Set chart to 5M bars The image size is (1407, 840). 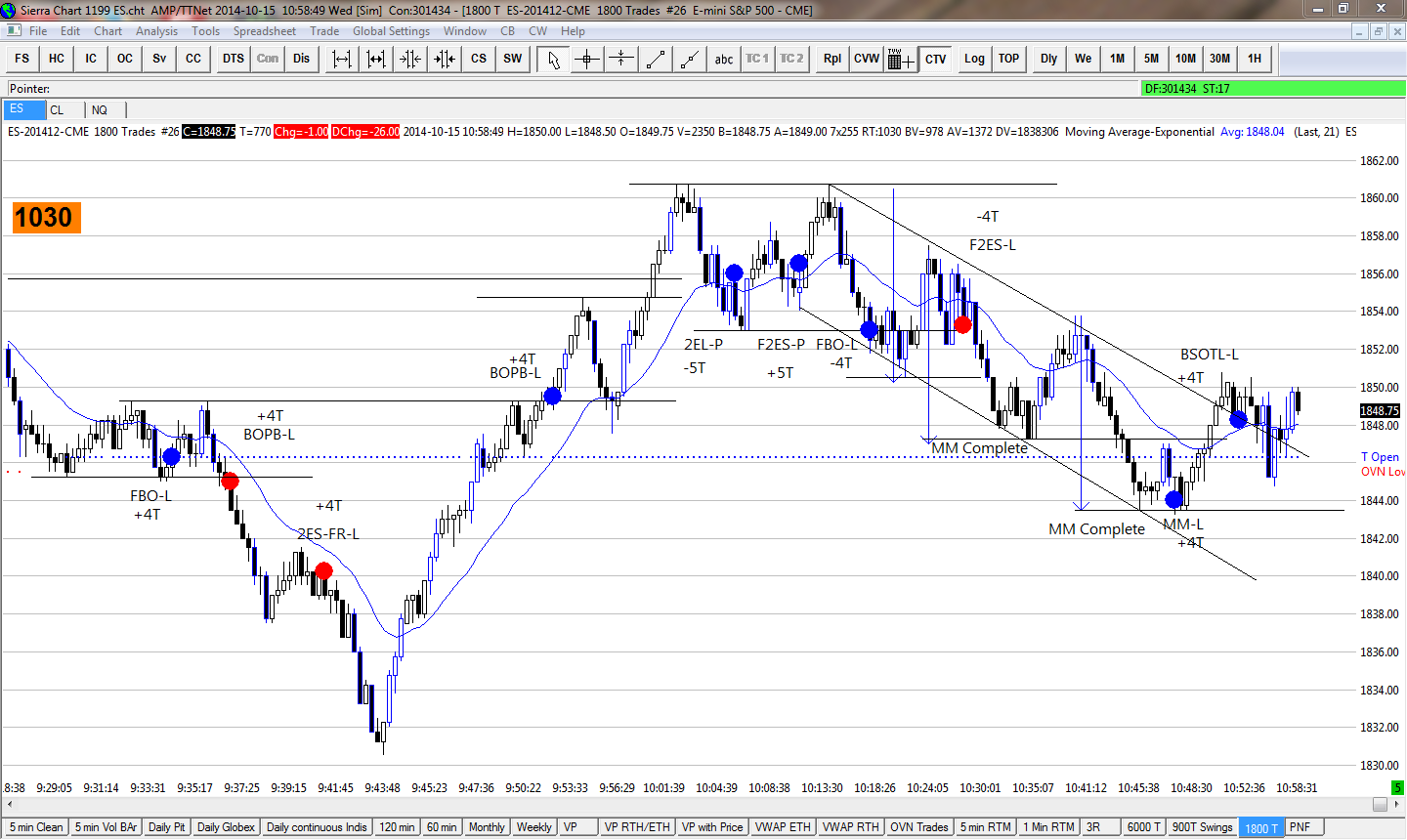(1152, 59)
